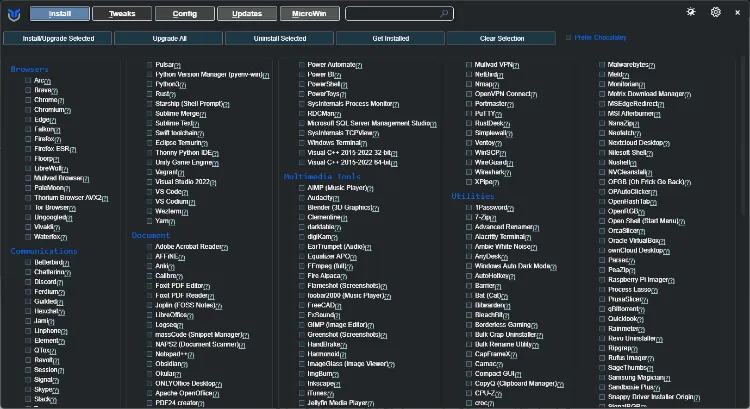Open the settings gear menu
The width and height of the screenshot is (750, 409).
[715, 12]
